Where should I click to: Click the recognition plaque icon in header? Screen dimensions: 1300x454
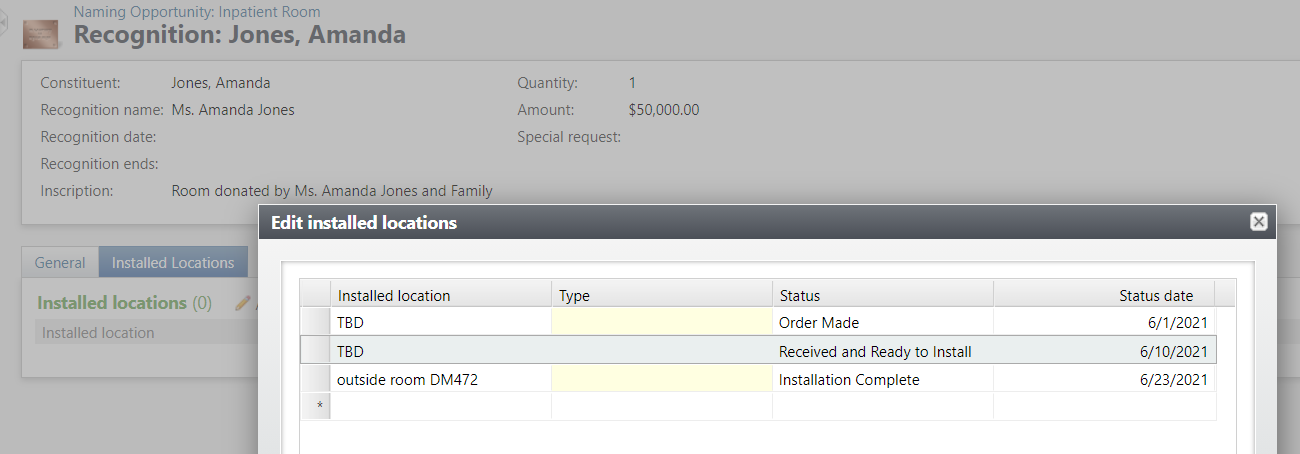(42, 33)
